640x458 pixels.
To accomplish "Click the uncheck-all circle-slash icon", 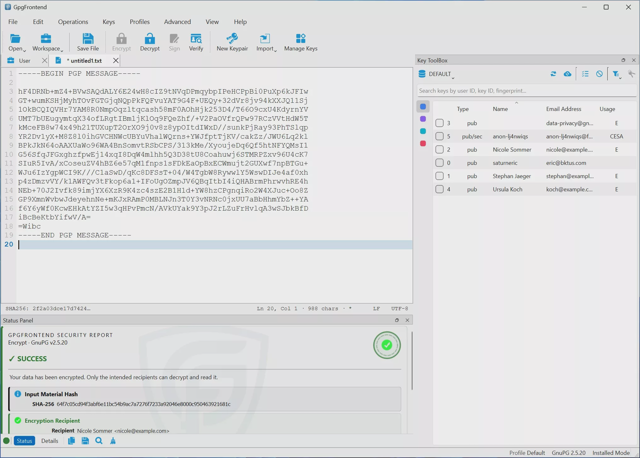I will pos(599,74).
